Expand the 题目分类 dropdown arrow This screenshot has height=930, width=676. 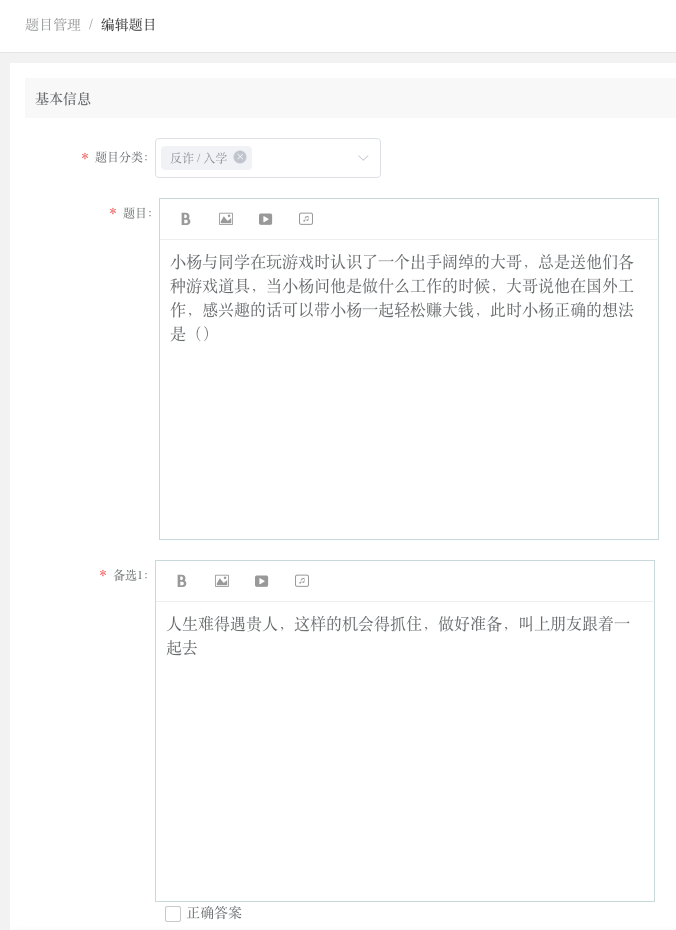363,158
